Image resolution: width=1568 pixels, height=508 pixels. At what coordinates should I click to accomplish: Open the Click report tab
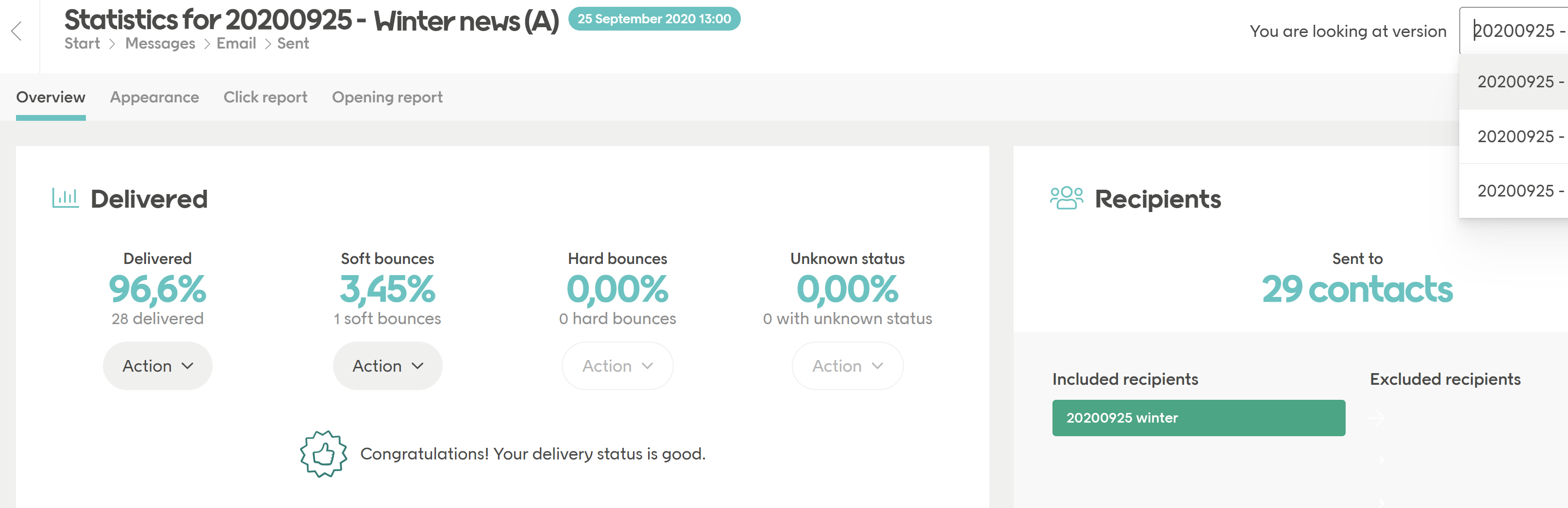click(266, 98)
